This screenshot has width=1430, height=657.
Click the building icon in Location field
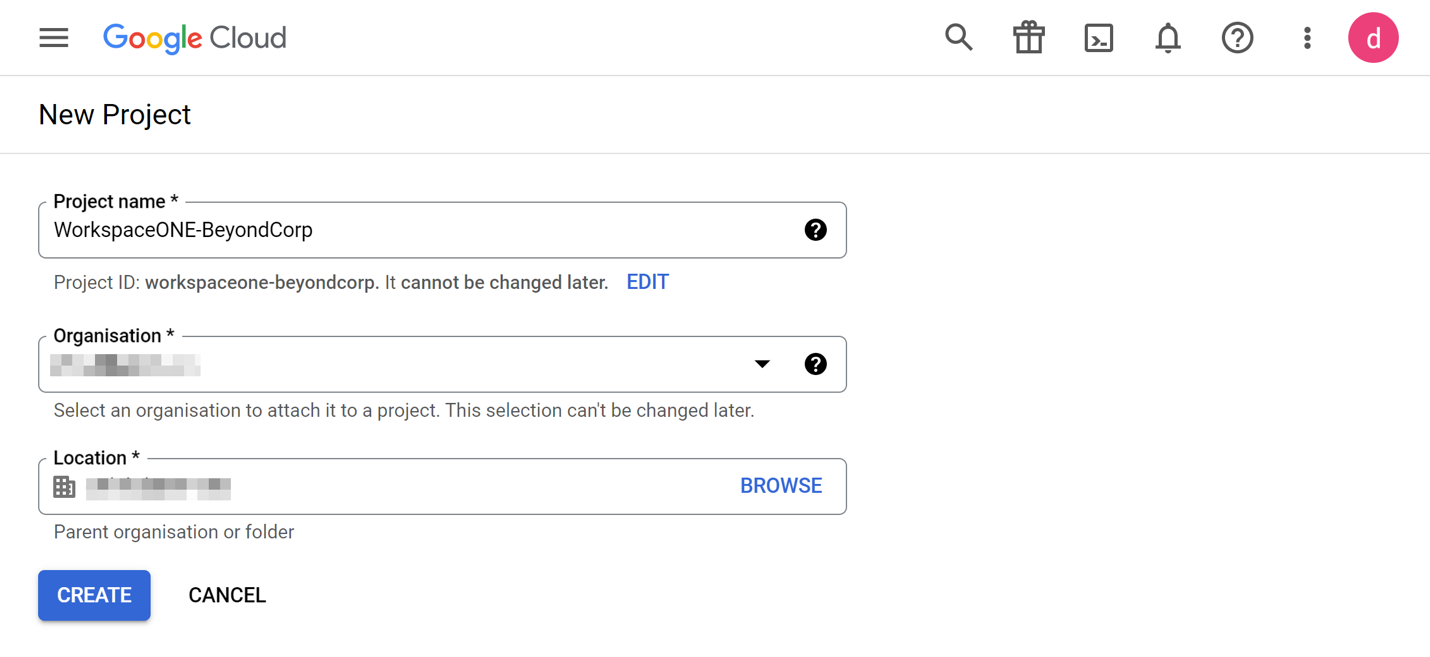[64, 487]
